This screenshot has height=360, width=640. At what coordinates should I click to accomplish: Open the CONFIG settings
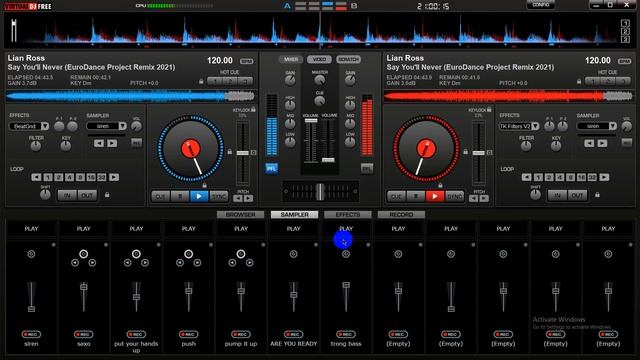pyautogui.click(x=540, y=5)
